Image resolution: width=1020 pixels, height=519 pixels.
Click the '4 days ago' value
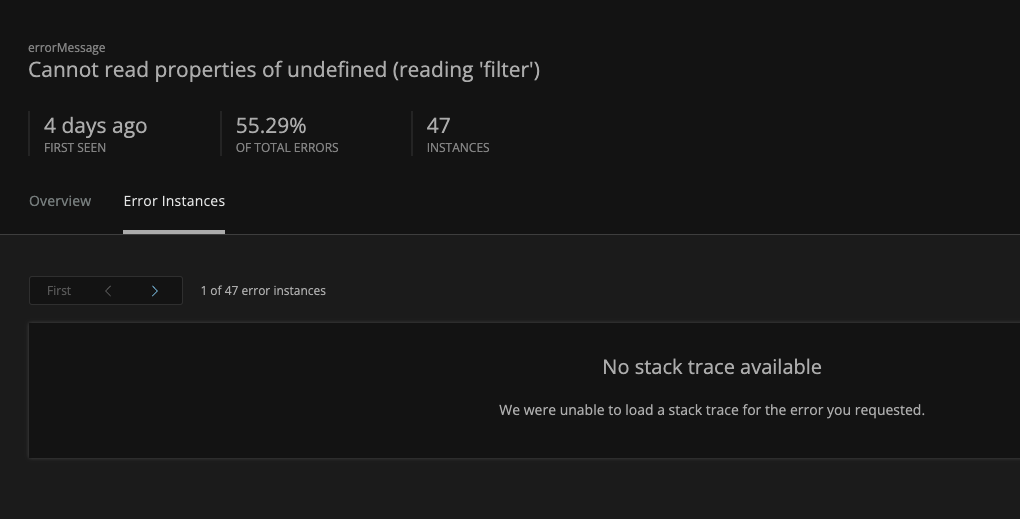pos(96,126)
